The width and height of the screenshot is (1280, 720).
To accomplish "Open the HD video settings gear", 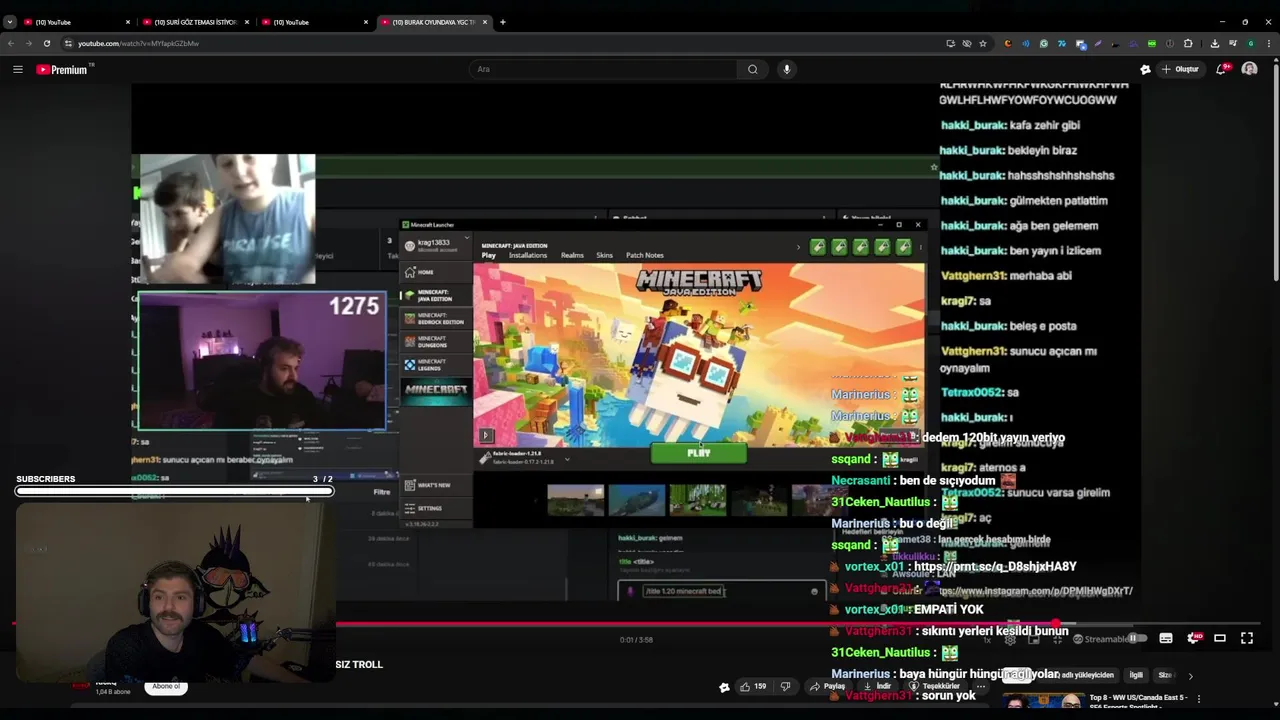I will click(1193, 638).
